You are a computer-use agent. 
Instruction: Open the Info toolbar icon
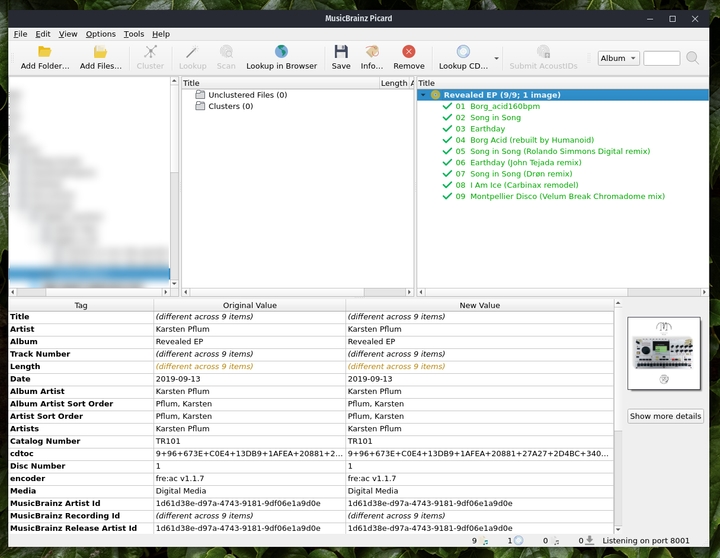pos(371,51)
